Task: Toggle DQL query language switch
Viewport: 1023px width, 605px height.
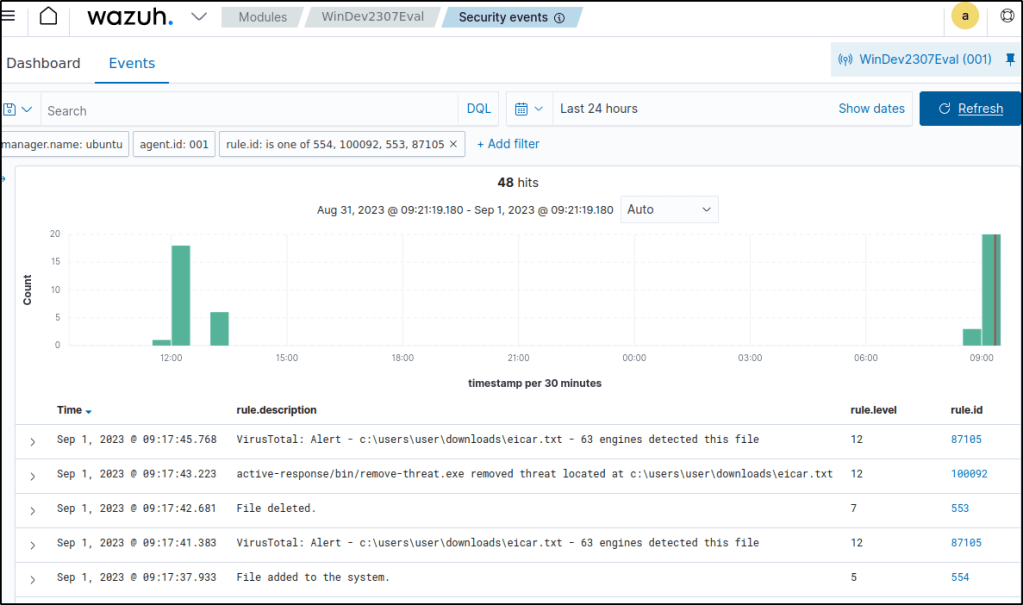Action: [479, 109]
